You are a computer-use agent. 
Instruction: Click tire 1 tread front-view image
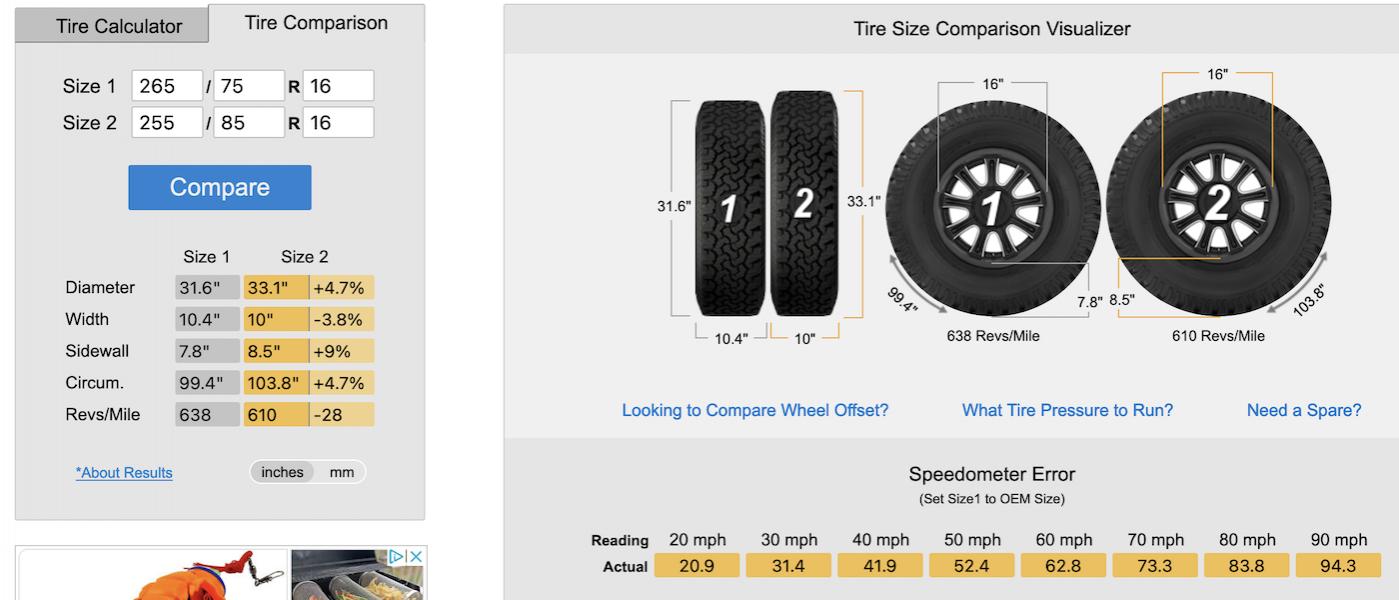[x=731, y=208]
